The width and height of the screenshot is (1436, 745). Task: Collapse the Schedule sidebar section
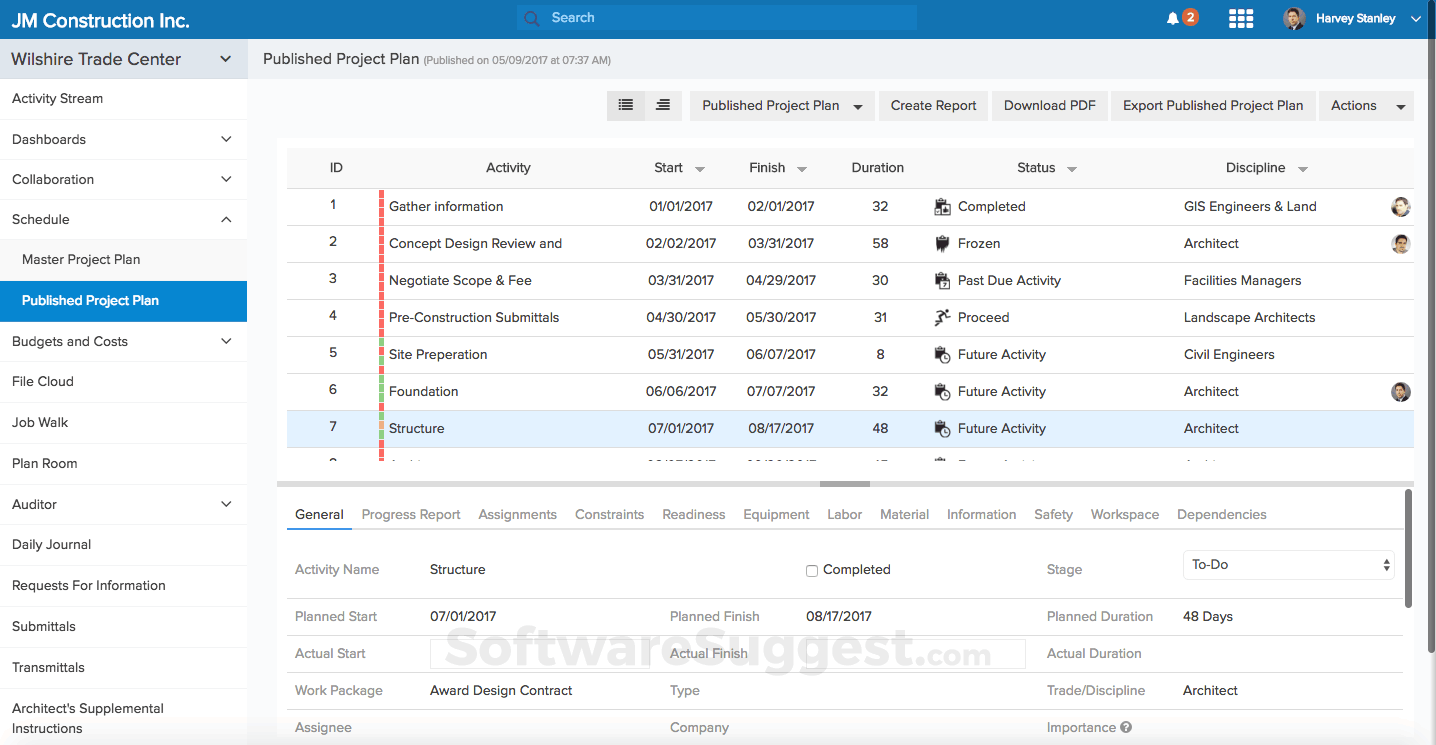(x=226, y=220)
